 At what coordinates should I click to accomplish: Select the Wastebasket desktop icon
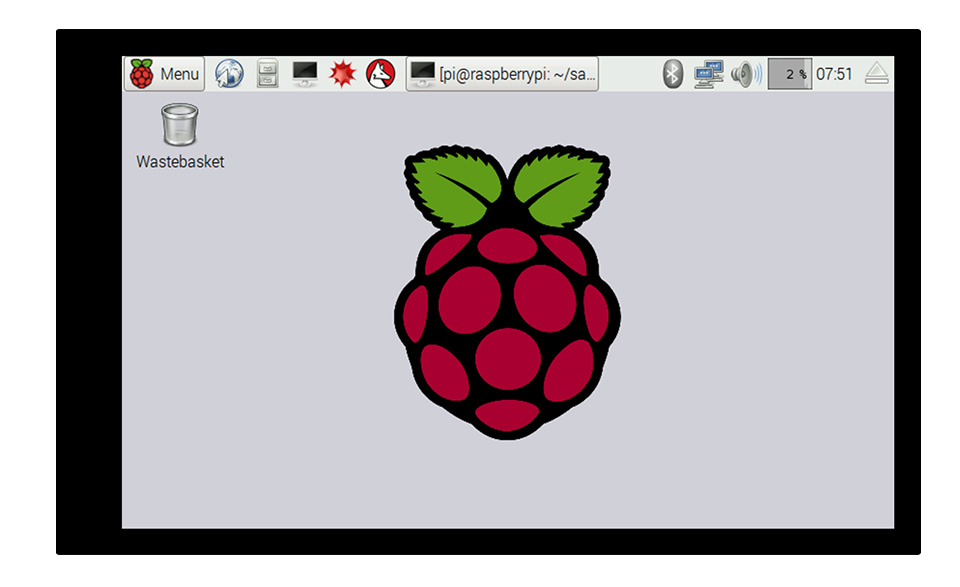click(x=179, y=124)
